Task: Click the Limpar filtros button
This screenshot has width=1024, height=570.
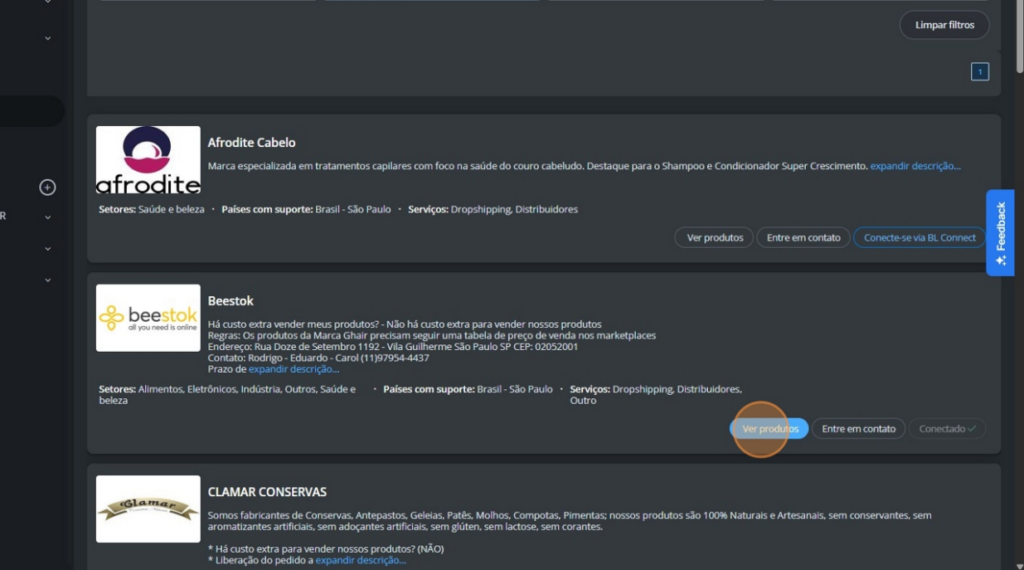Action: [x=944, y=25]
